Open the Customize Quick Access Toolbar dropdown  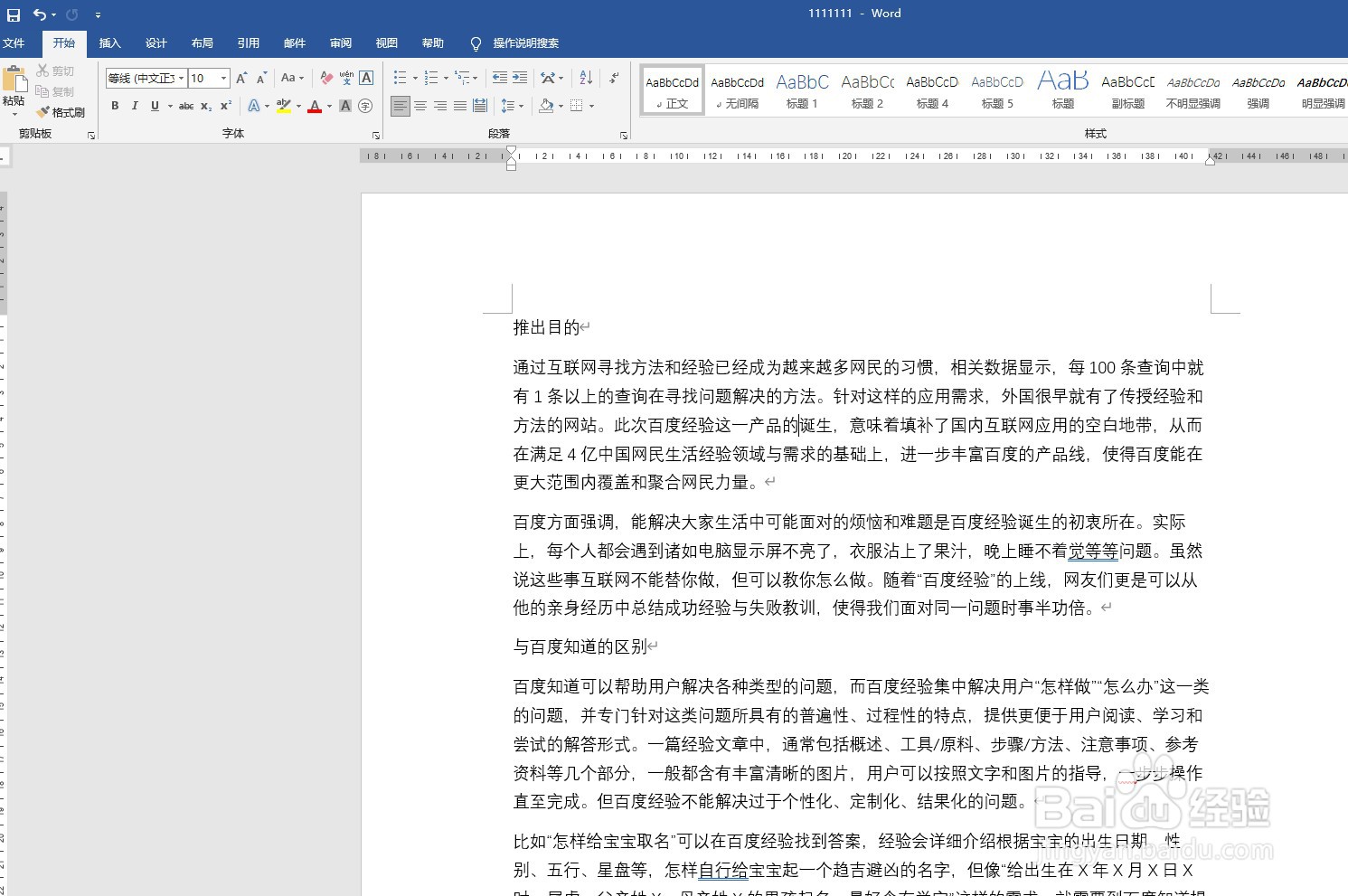pyautogui.click(x=98, y=15)
